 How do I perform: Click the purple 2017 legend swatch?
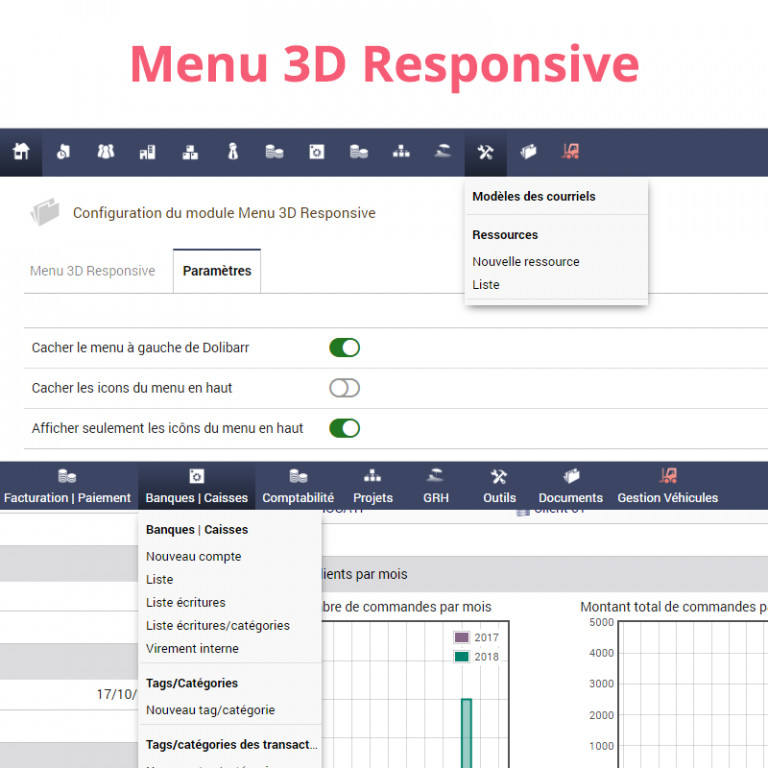(x=461, y=637)
